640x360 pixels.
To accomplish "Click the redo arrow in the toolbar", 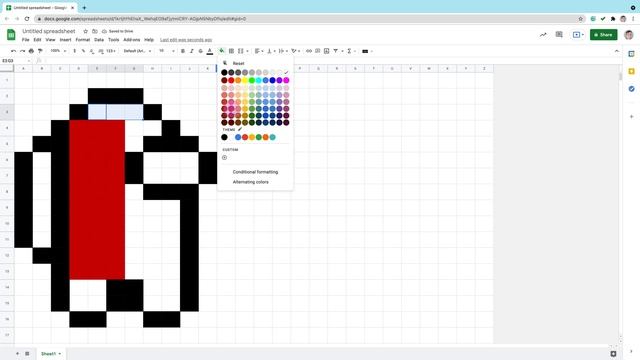I will (22, 51).
